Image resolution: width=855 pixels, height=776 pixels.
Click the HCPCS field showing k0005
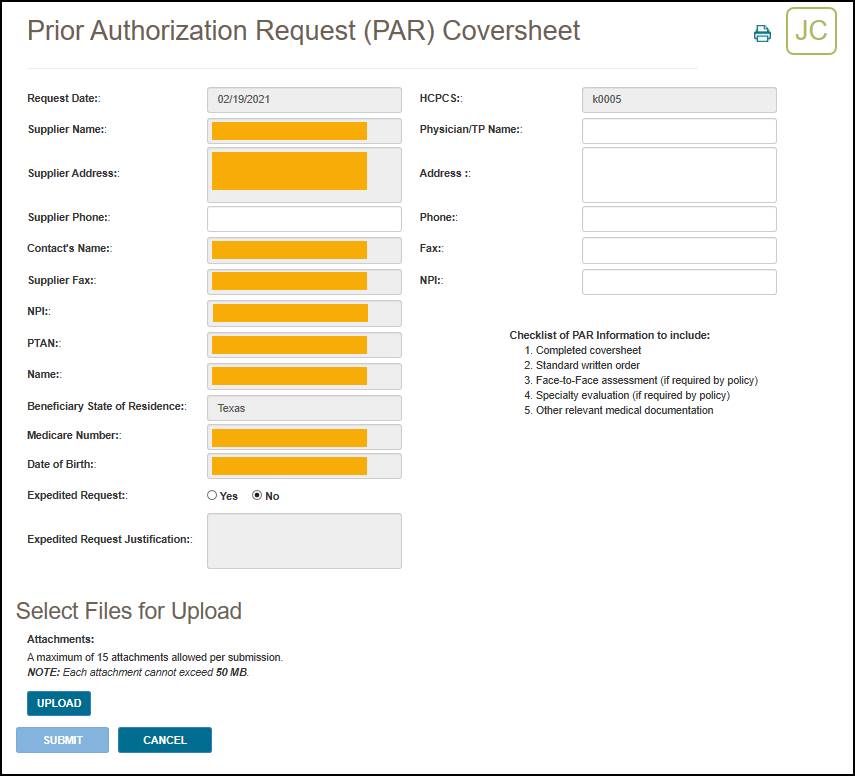[x=677, y=99]
